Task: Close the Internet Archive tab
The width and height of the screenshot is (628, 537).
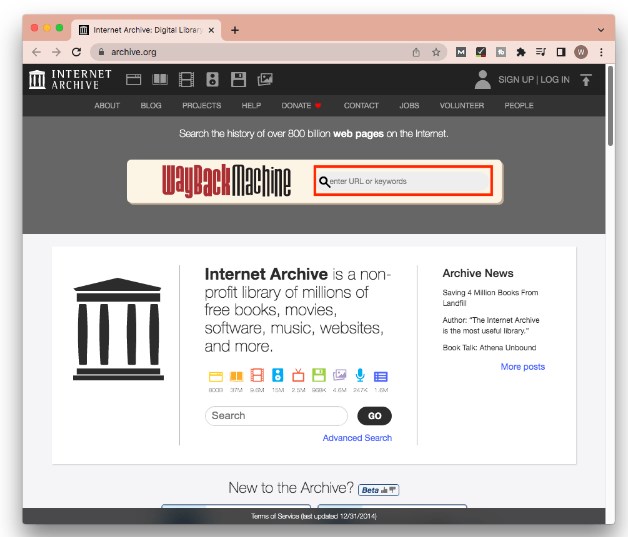Action: click(x=211, y=30)
